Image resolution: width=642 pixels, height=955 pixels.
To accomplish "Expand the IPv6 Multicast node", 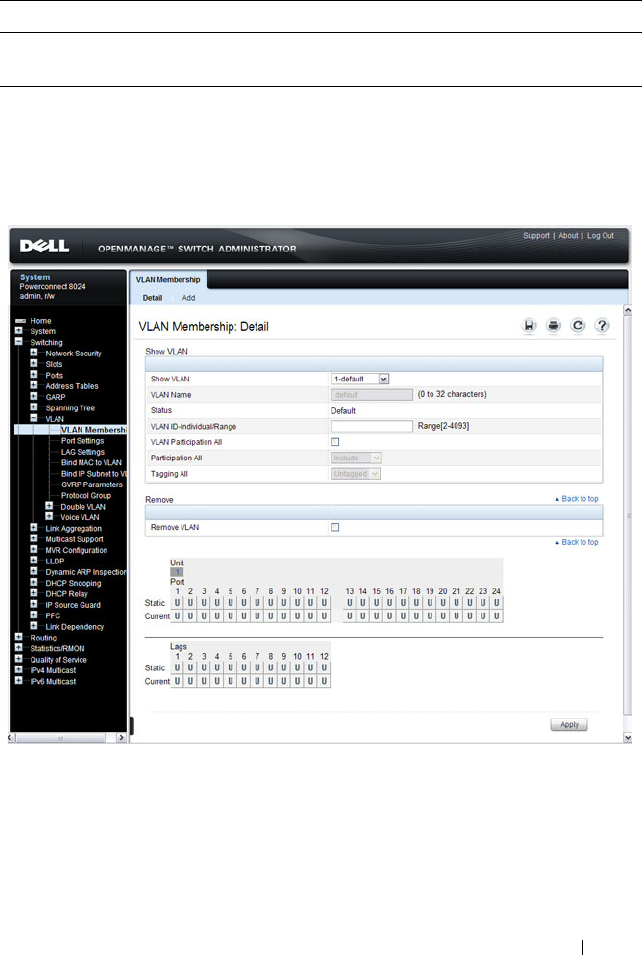I will pyautogui.click(x=19, y=681).
